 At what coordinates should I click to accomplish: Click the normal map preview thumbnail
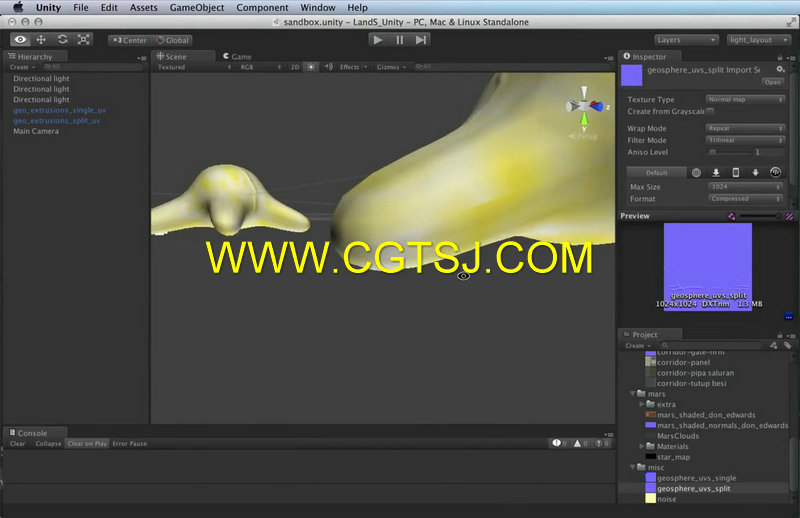708,266
